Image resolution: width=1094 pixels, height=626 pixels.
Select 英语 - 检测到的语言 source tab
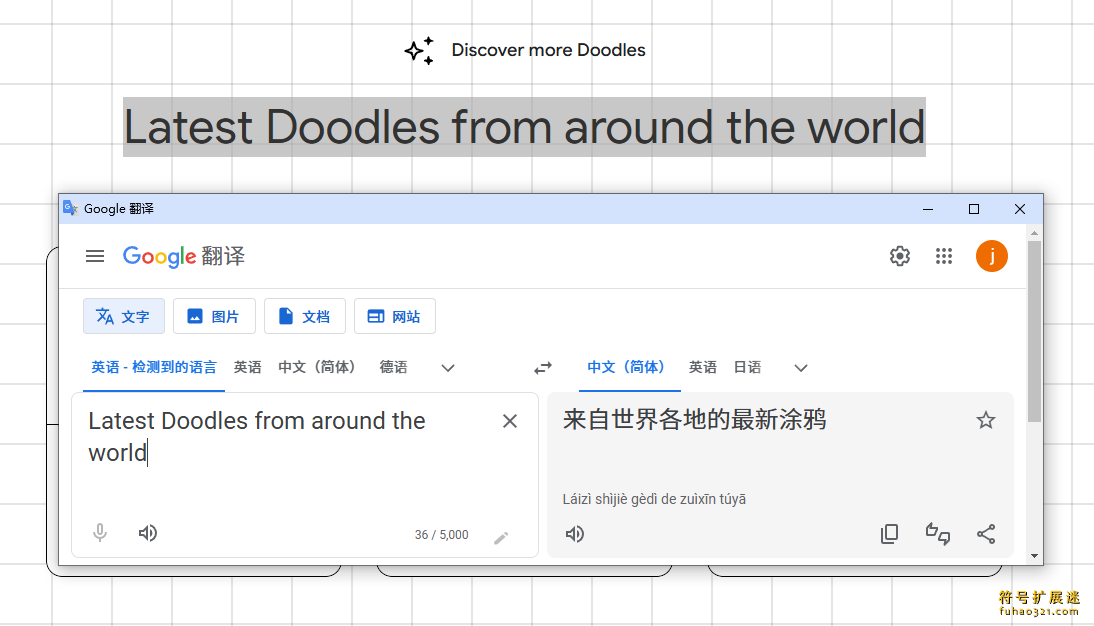[154, 367]
